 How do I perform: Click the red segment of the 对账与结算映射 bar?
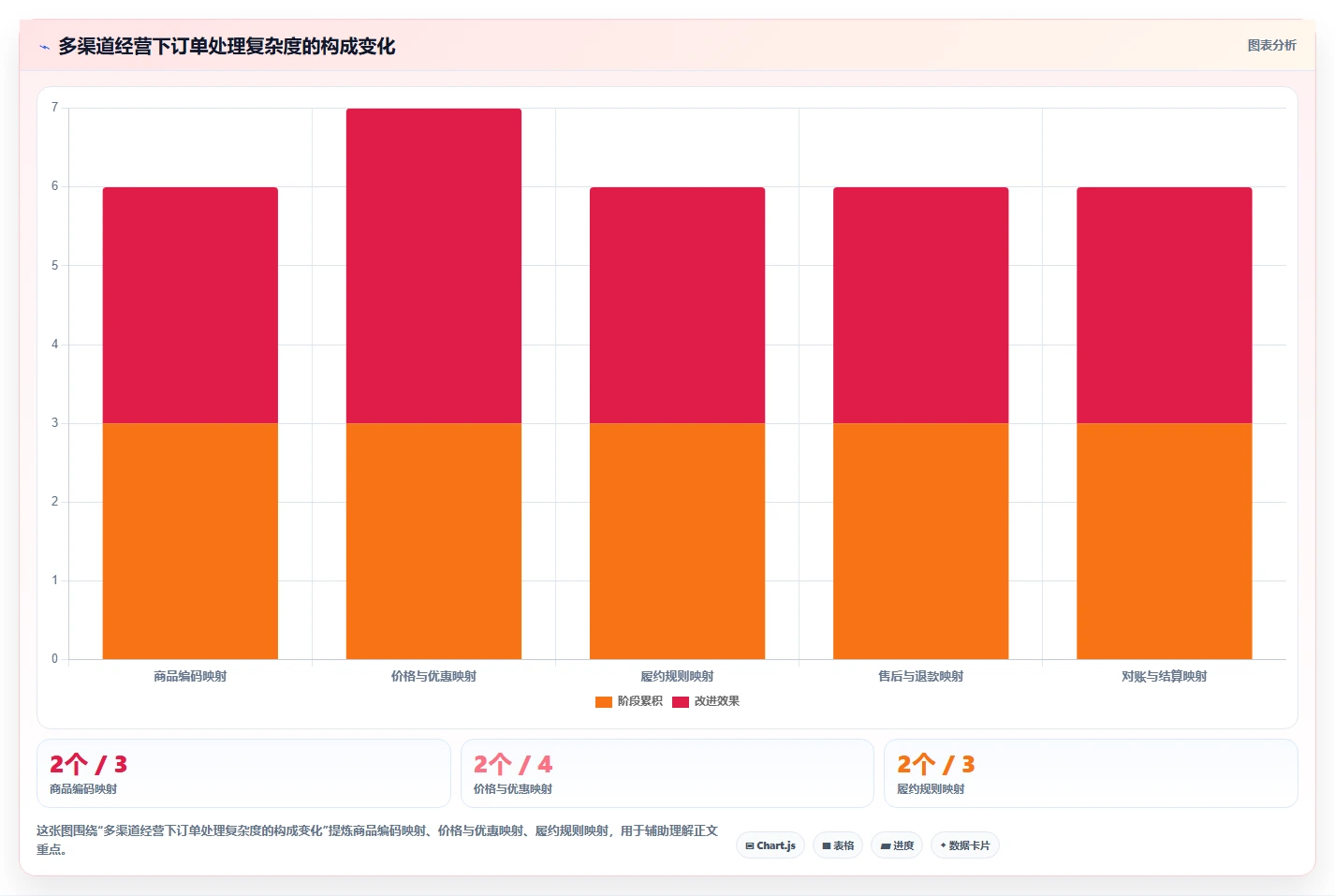[1164, 305]
